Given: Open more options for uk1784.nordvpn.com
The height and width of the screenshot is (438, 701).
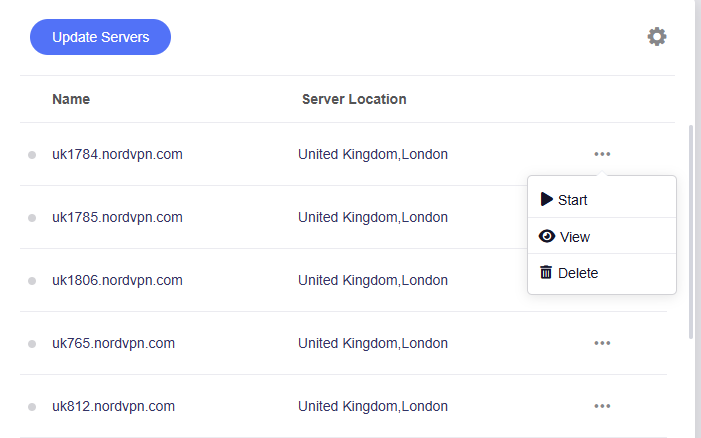Looking at the screenshot, I should [602, 154].
